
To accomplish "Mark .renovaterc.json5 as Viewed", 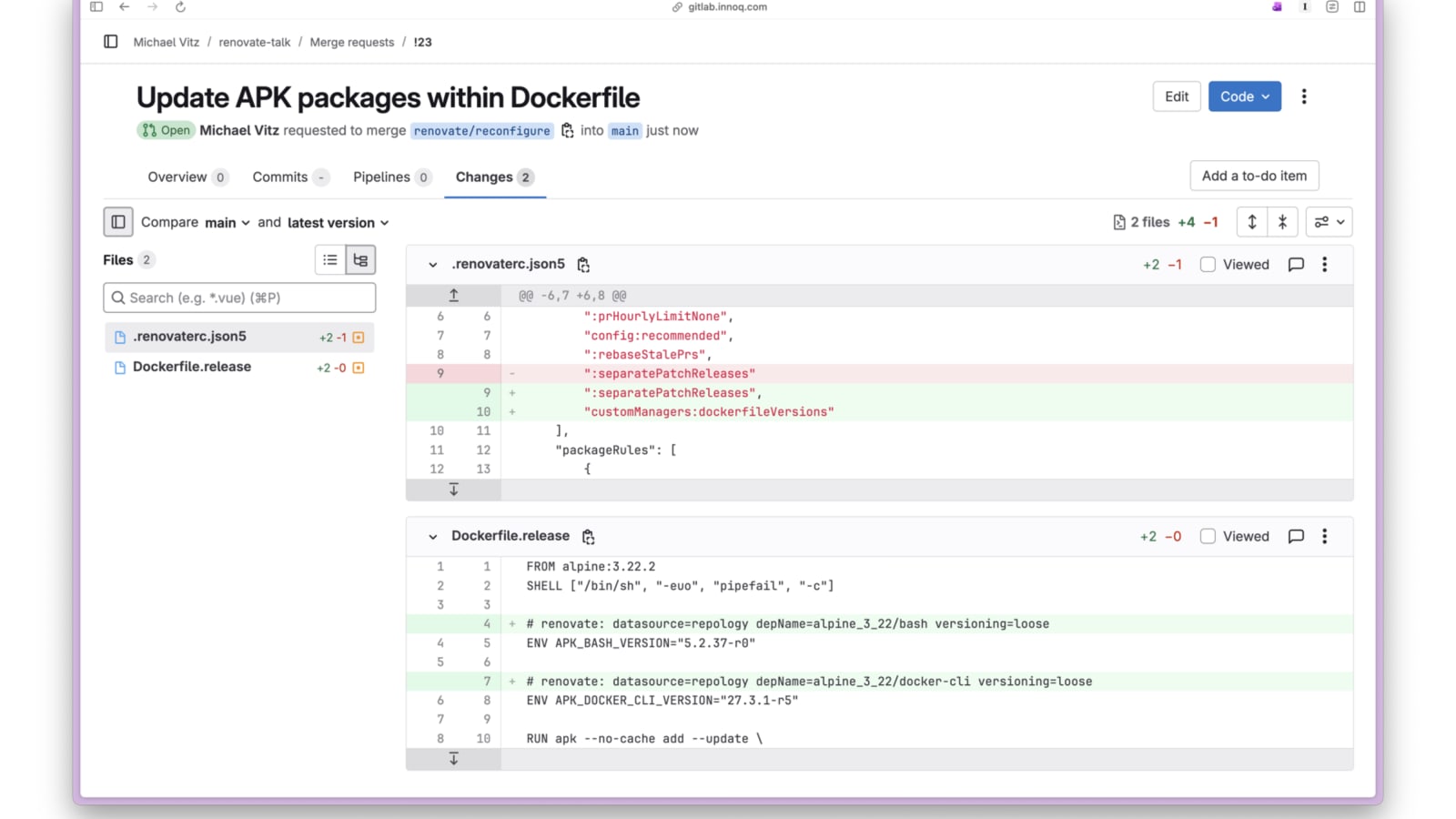I will tap(1208, 265).
